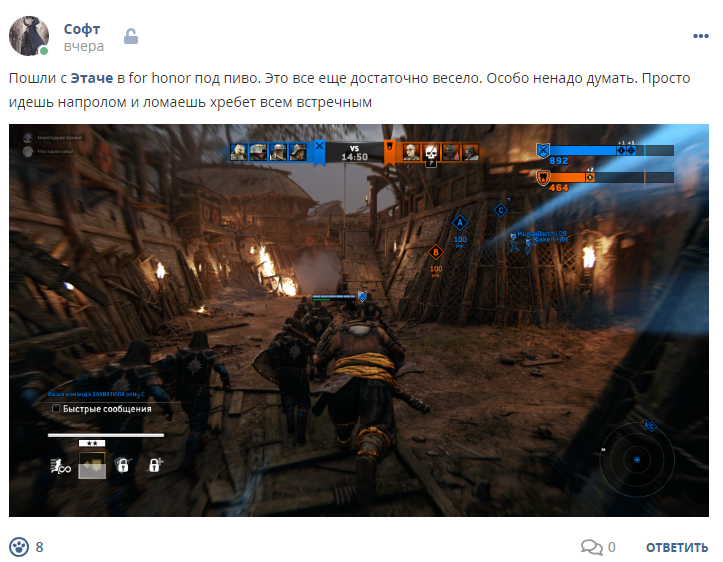Viewport: 723px width, 562px height.
Task: Toggle the Быстрые сообщения checkbox
Action: [56, 408]
